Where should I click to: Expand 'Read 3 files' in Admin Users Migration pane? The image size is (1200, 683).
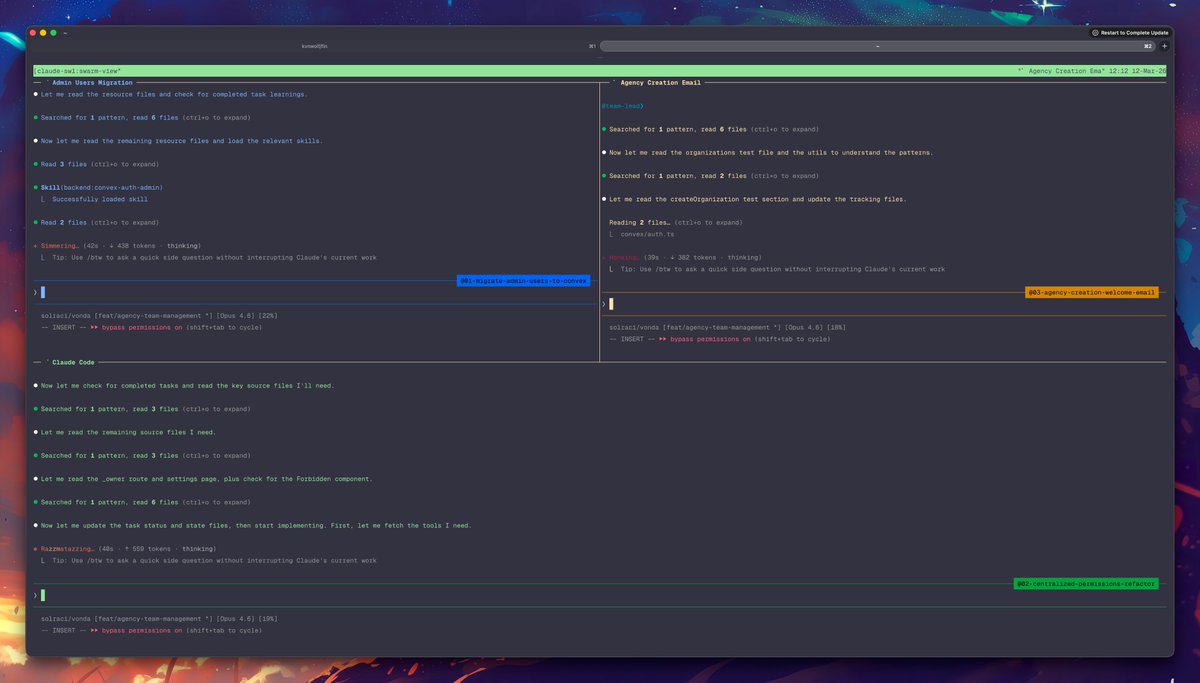100,164
